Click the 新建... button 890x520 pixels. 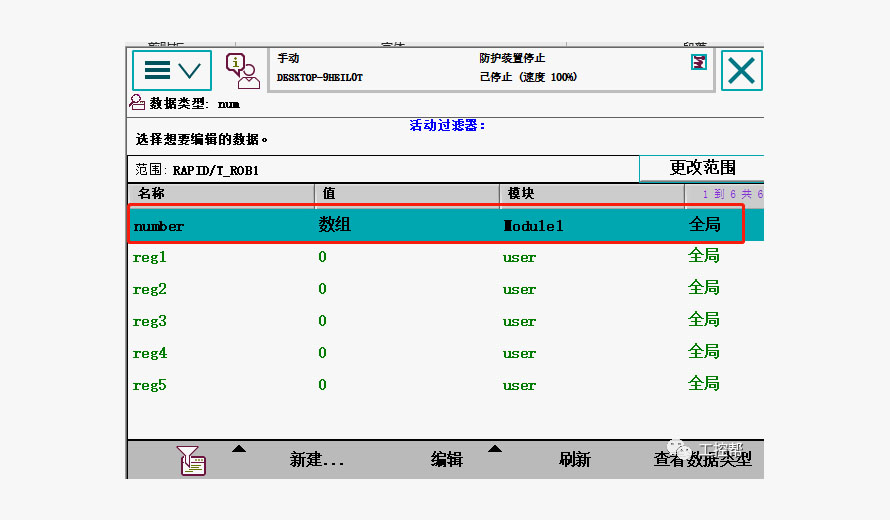(317, 459)
